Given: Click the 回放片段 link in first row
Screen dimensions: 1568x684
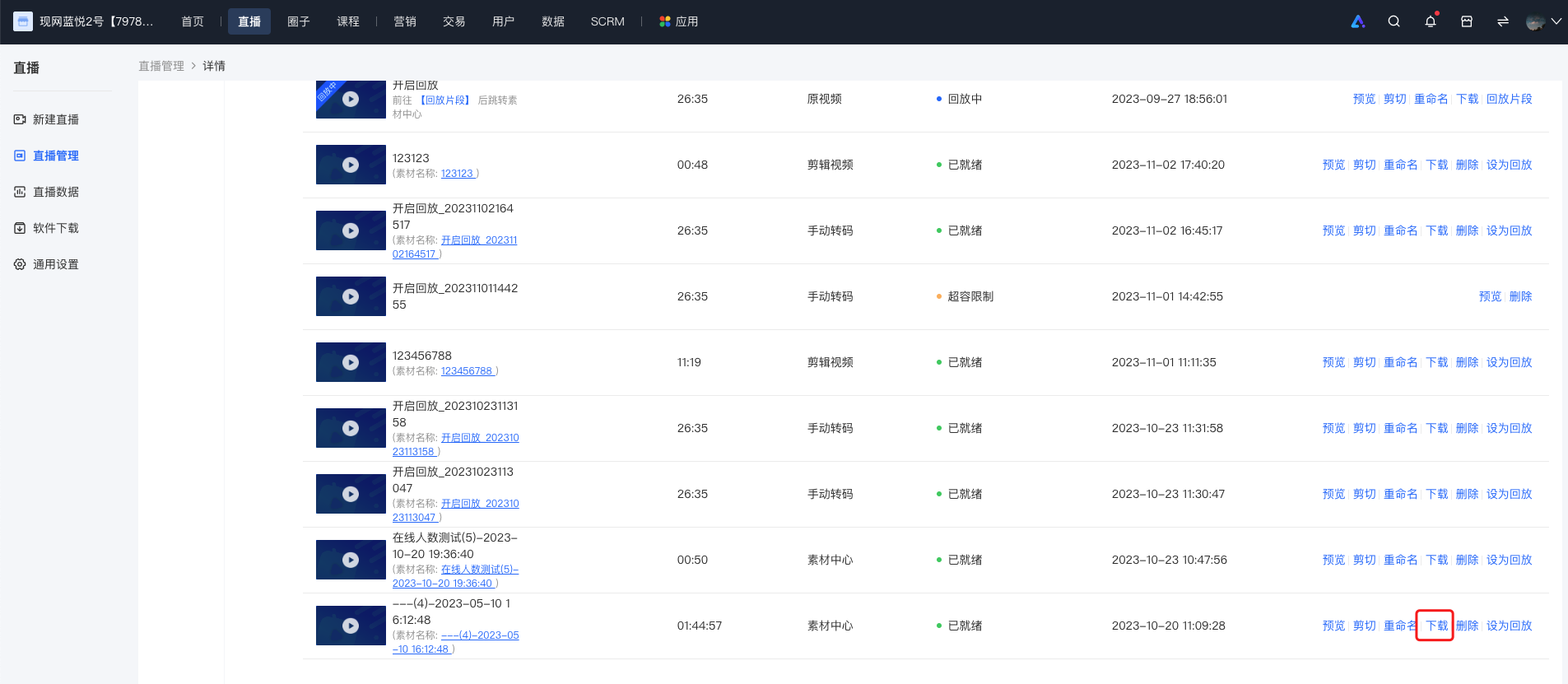Looking at the screenshot, I should (x=1510, y=99).
